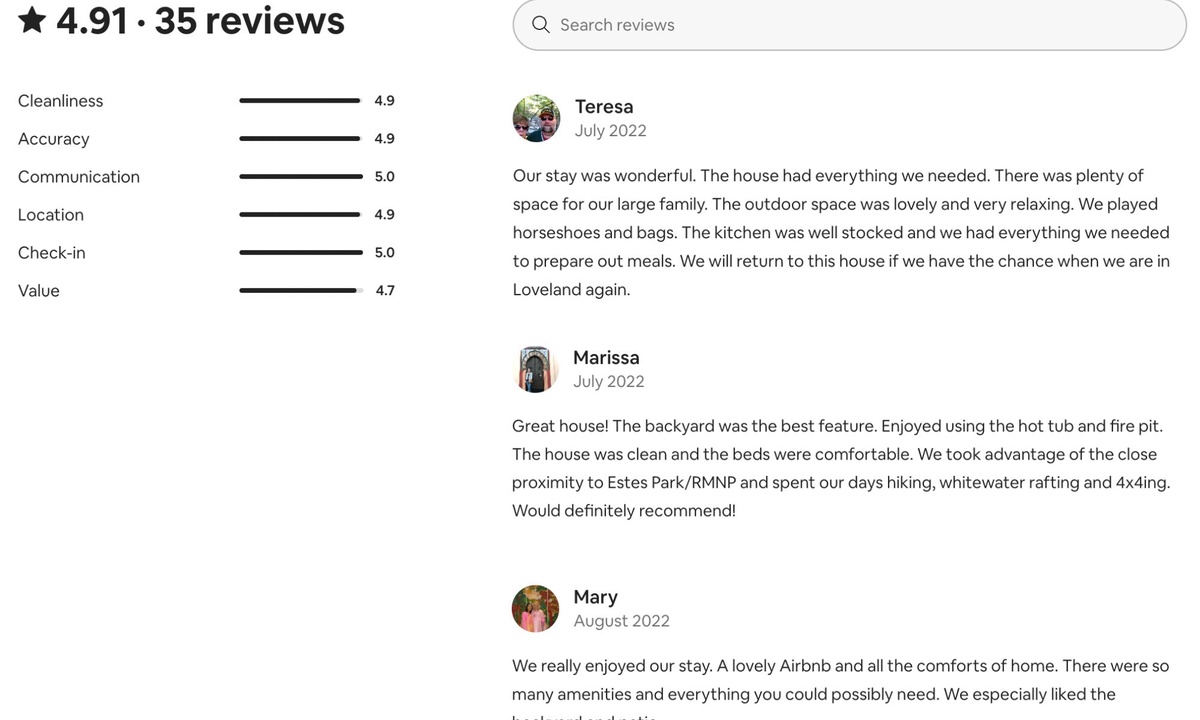Click the Accuracy rating label
The width and height of the screenshot is (1200, 720).
(x=54, y=139)
